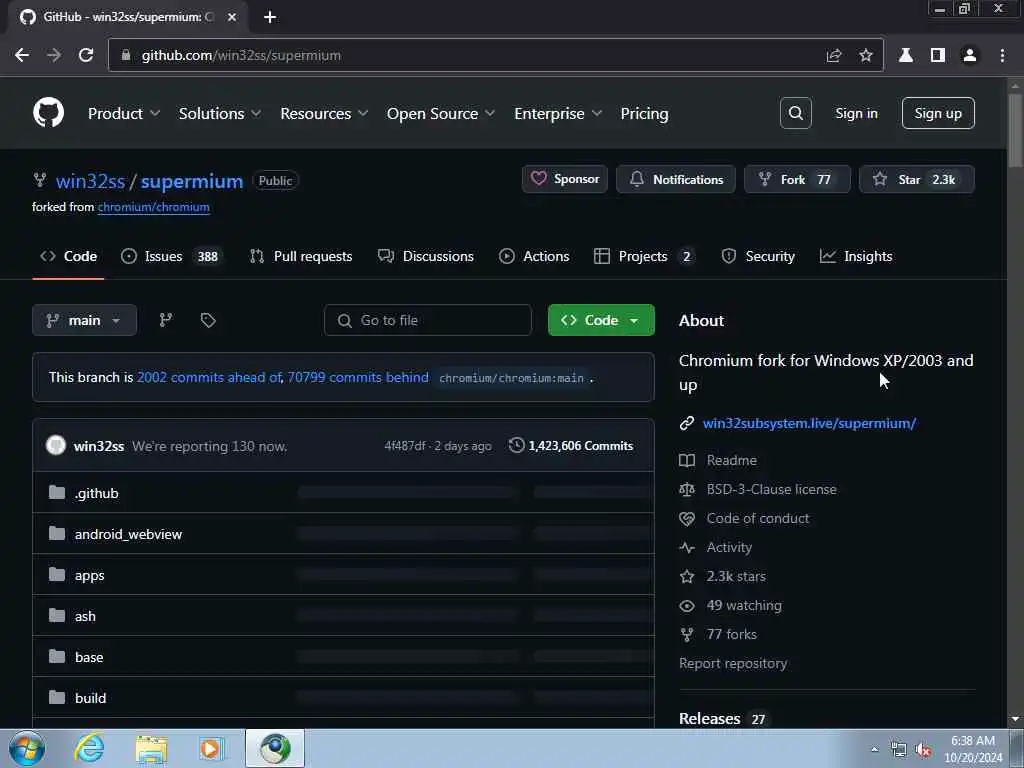This screenshot has width=1024, height=768.
Task: Click the Sign in link
Action: (856, 113)
